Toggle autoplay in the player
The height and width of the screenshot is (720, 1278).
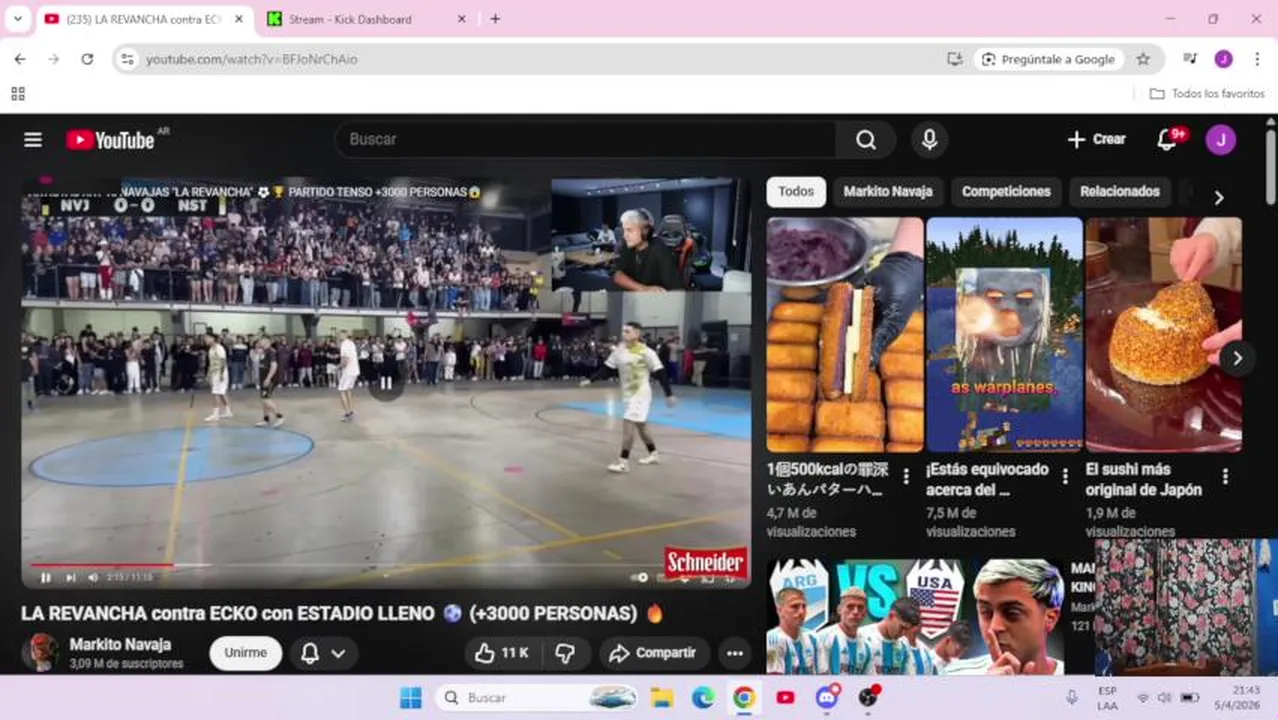[x=640, y=577]
